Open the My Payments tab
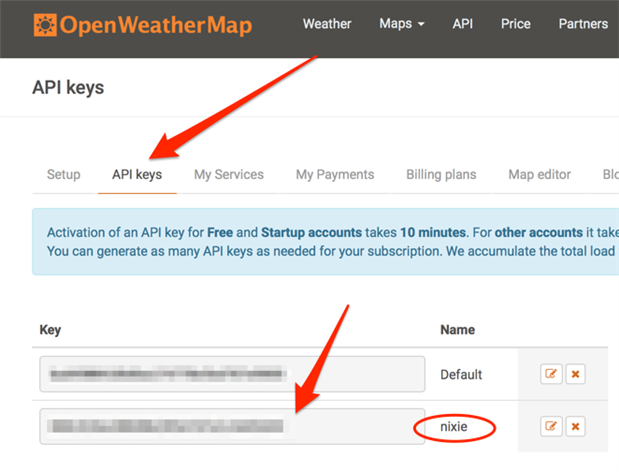The height and width of the screenshot is (472, 619). [x=335, y=174]
